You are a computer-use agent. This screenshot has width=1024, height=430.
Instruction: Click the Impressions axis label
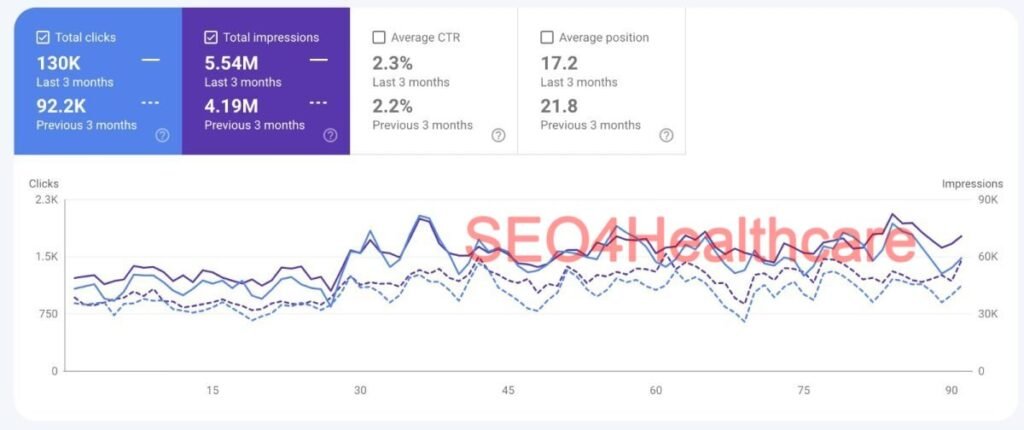(971, 184)
